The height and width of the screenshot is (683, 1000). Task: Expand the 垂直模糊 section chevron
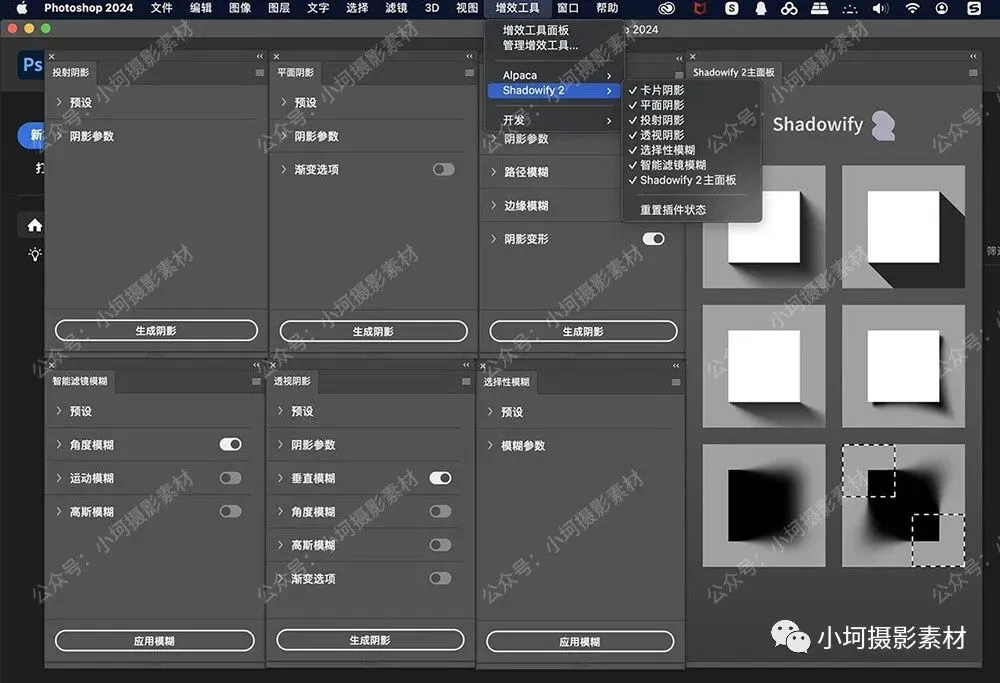pos(280,478)
